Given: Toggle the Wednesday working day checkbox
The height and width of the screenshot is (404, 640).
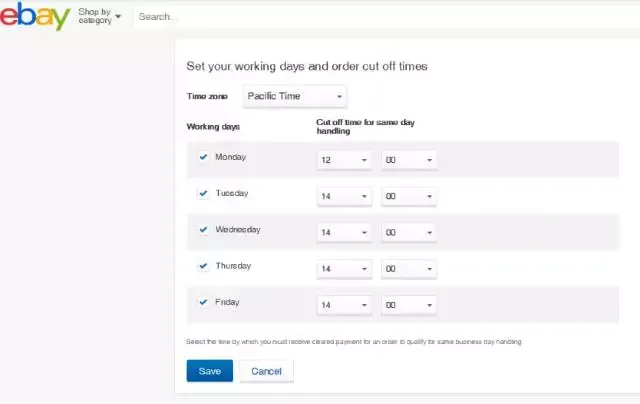Looking at the screenshot, I should (x=203, y=229).
